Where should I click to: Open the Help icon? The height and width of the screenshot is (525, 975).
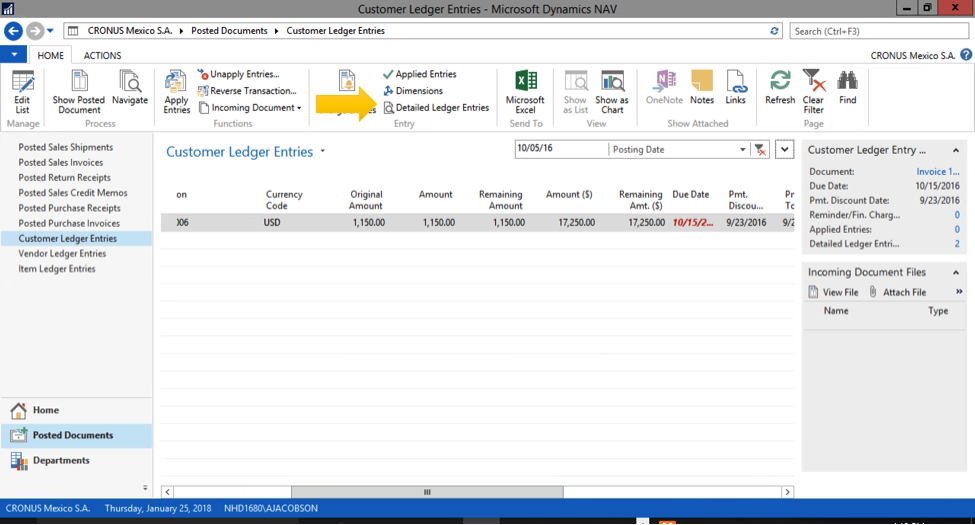pos(966,55)
